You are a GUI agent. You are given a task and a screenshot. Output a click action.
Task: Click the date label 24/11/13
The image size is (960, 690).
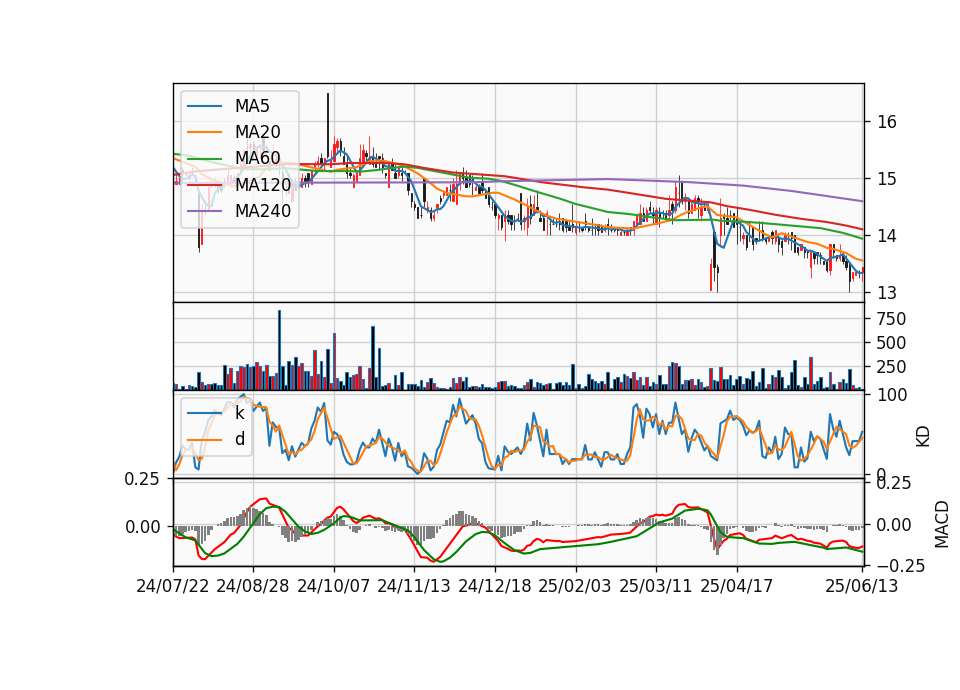coord(414,586)
